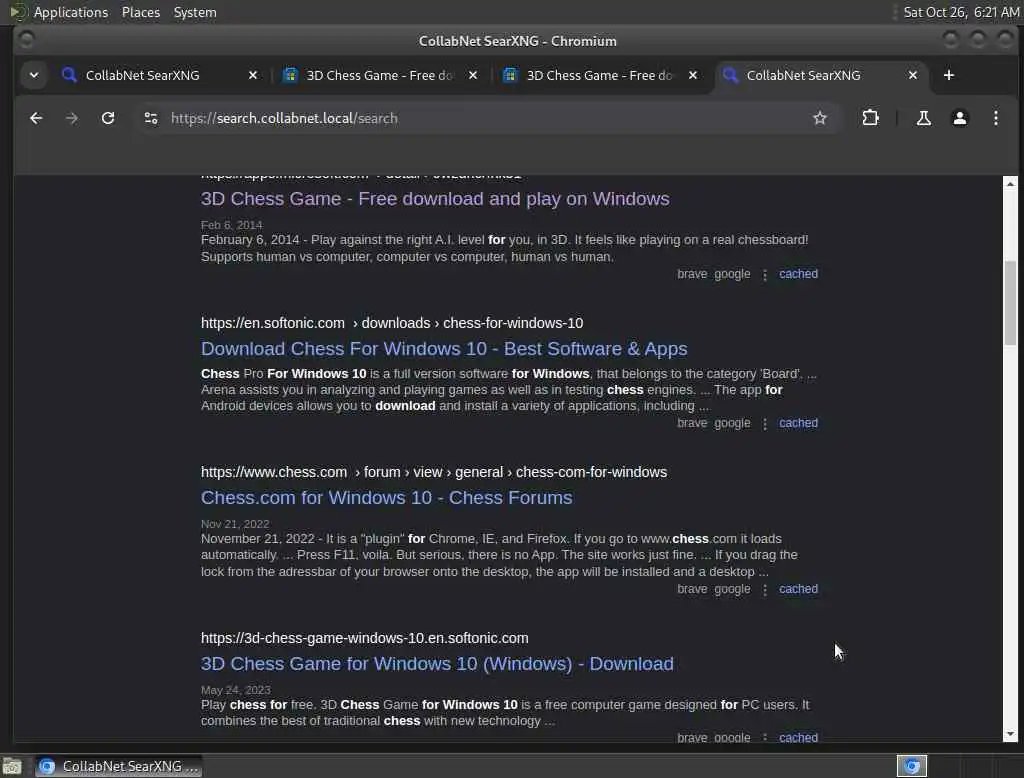Expand the tab search dropdown chevron
The image size is (1024, 778).
click(33, 75)
